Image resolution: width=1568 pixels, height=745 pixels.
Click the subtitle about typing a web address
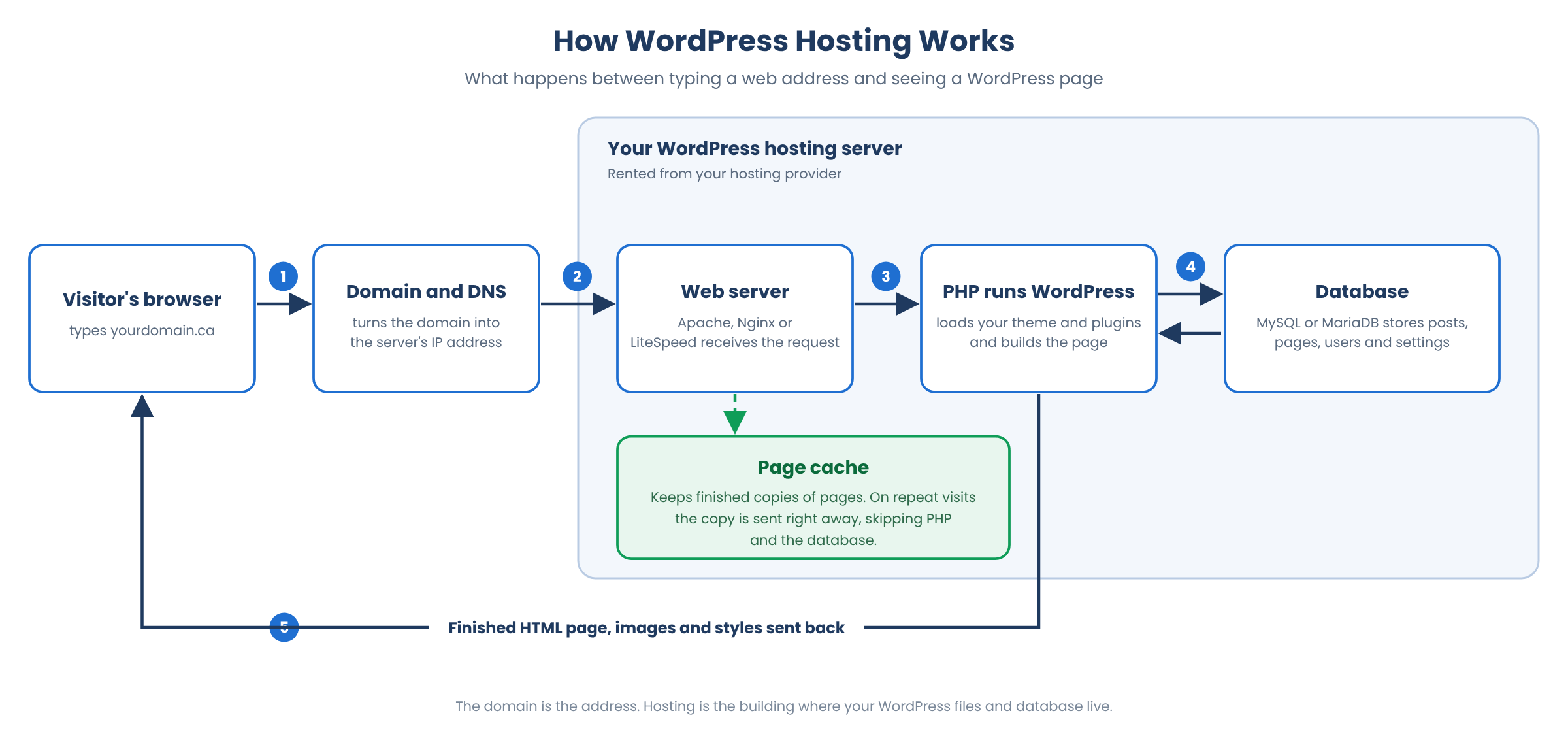[783, 79]
